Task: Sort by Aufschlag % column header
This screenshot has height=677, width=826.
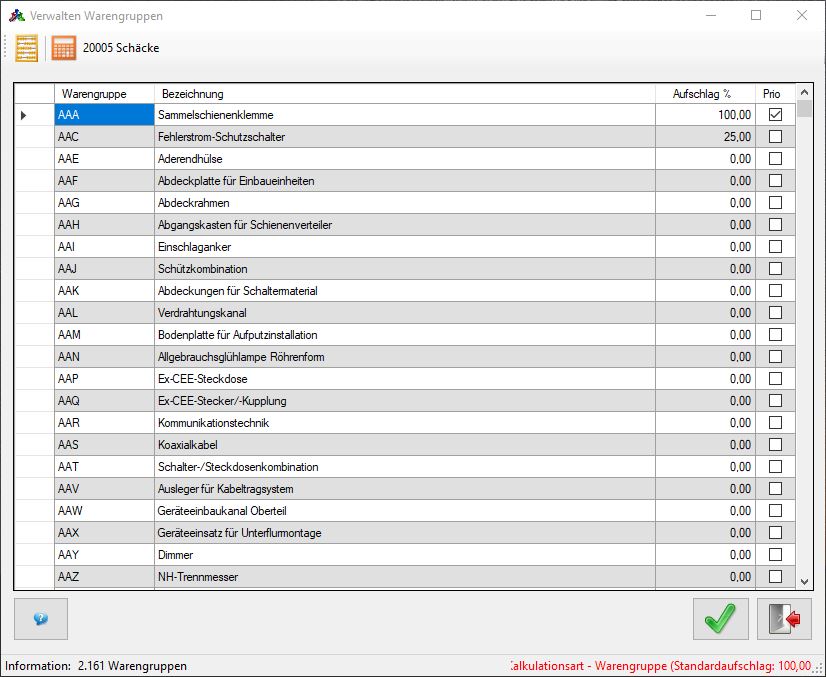Action: point(705,94)
